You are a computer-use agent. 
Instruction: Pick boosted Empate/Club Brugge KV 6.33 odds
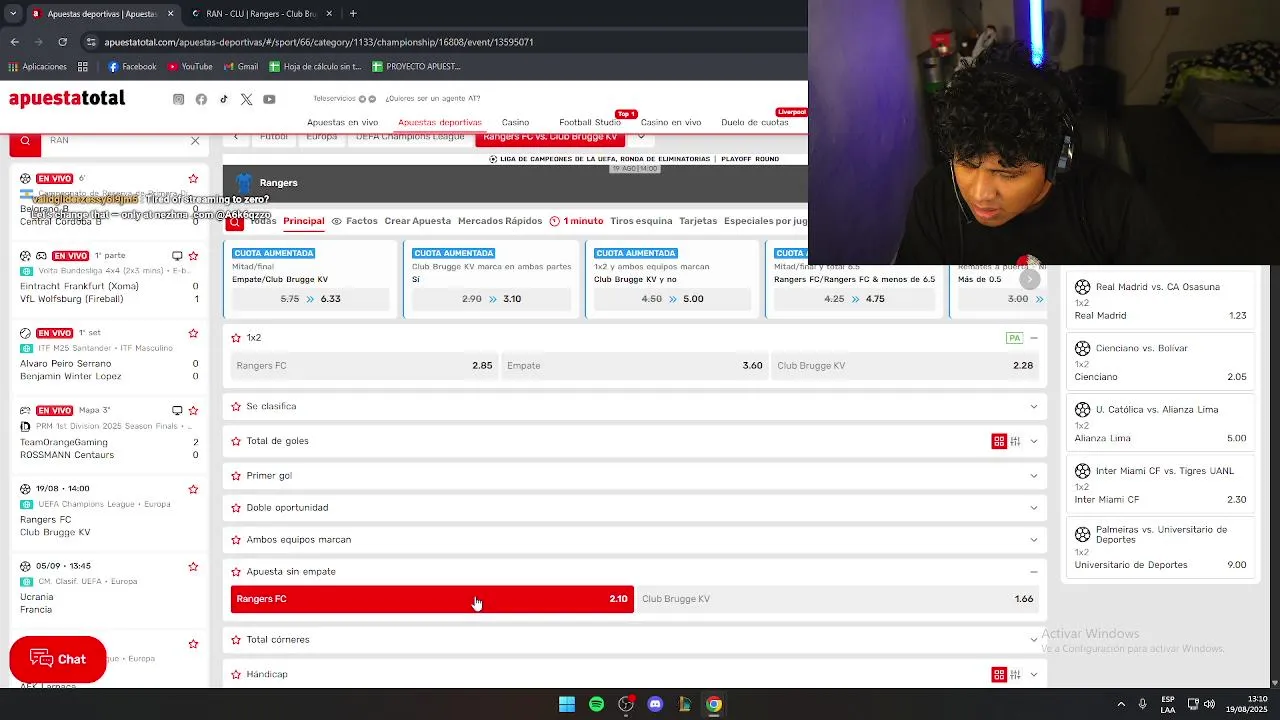[310, 299]
